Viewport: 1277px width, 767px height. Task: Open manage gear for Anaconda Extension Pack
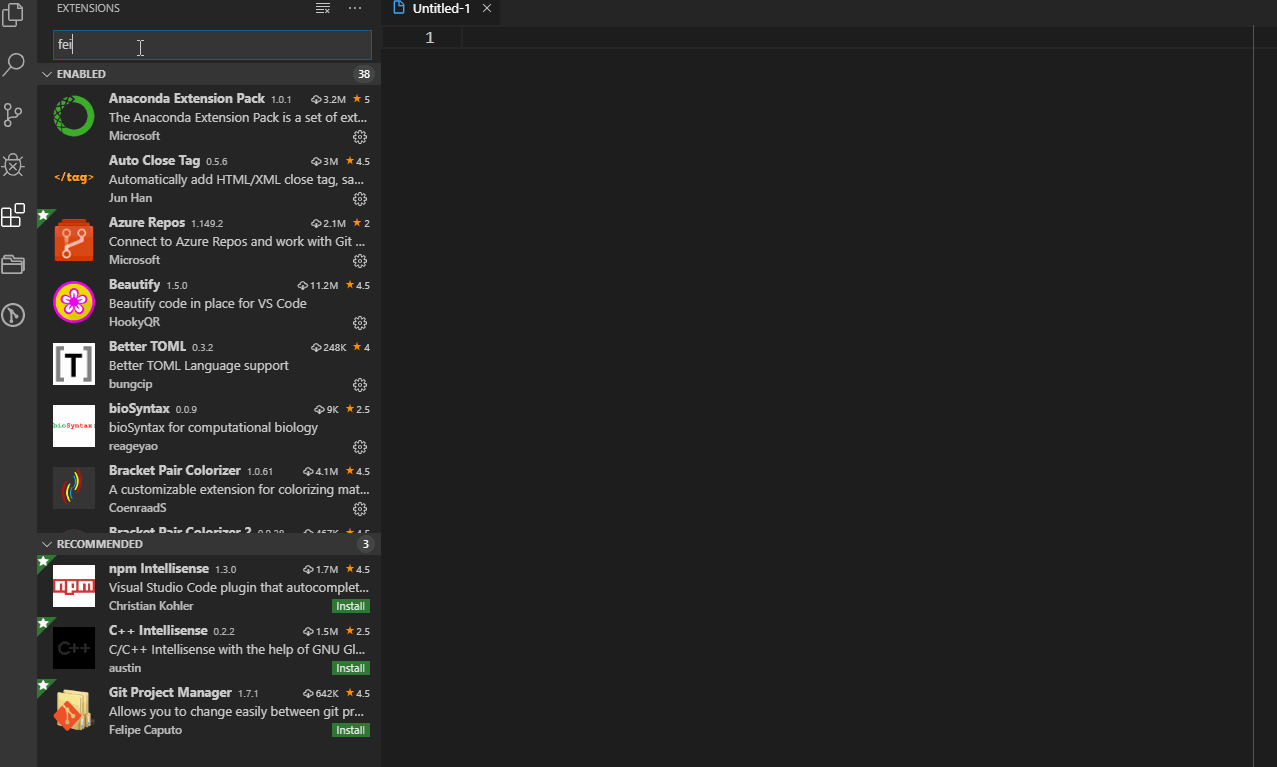[360, 137]
